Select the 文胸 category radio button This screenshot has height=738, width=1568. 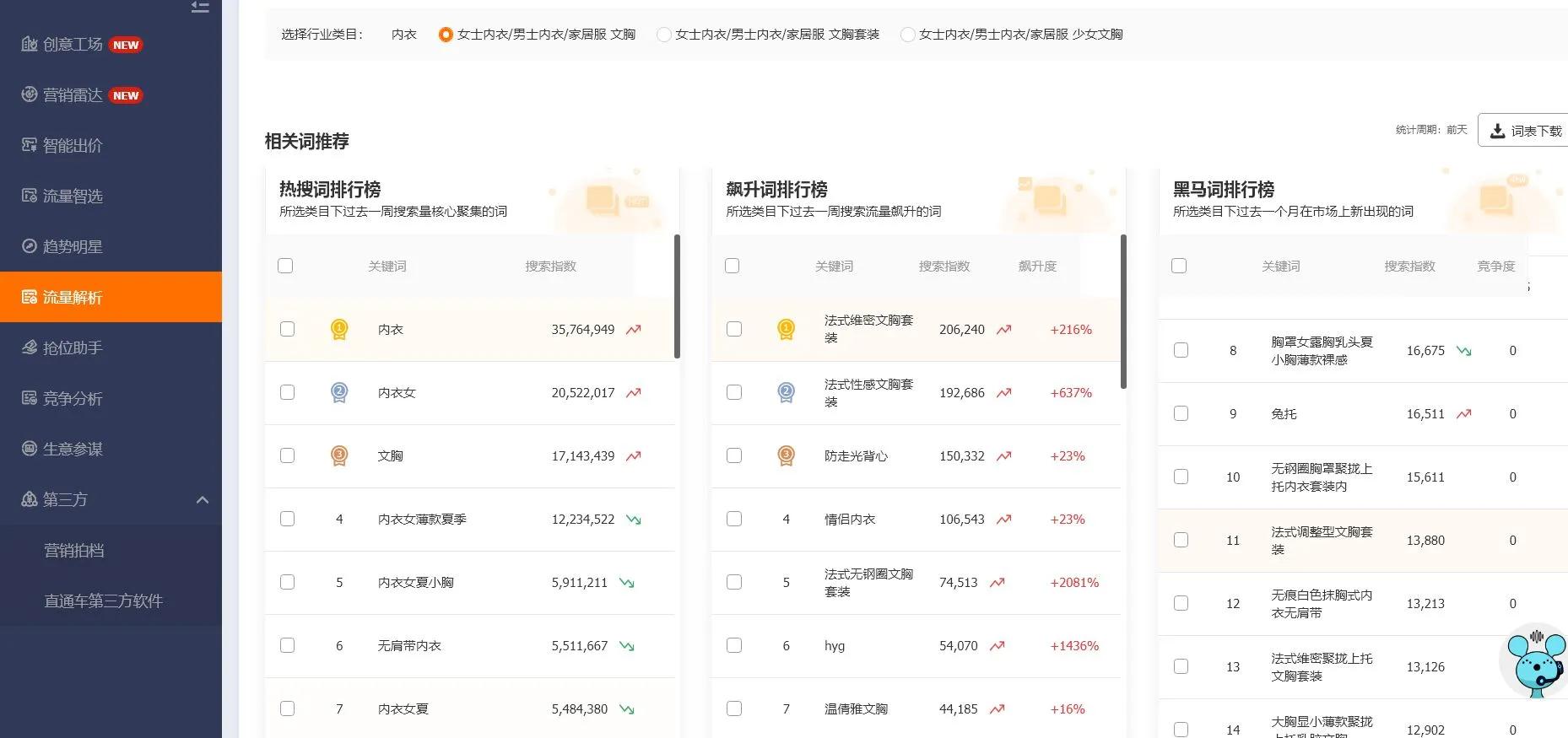[x=446, y=35]
